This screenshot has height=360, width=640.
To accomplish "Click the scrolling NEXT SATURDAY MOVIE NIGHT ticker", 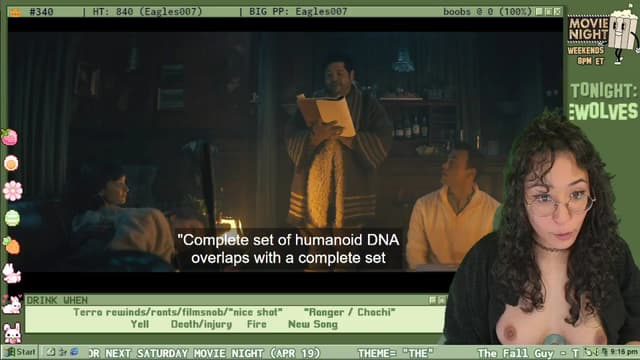I will (x=204, y=353).
